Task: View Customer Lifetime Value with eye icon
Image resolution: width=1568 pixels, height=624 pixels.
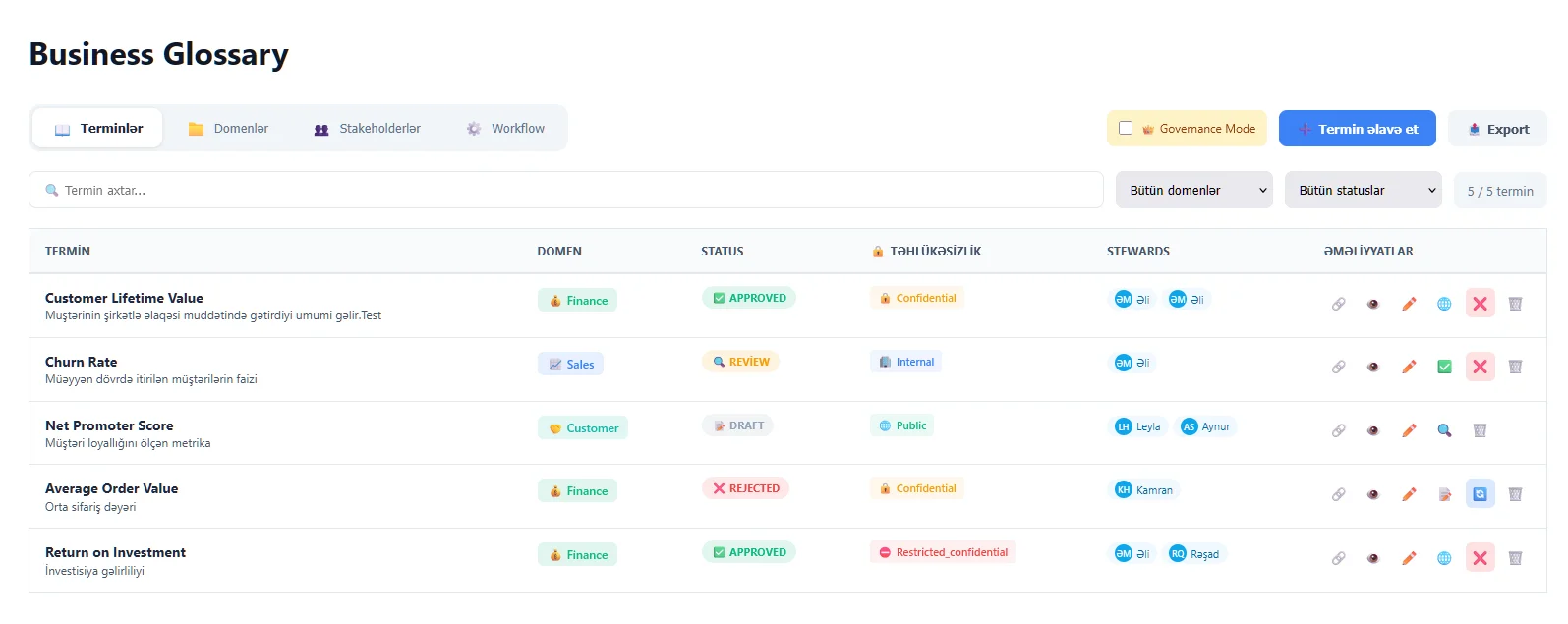Action: 1373,304
